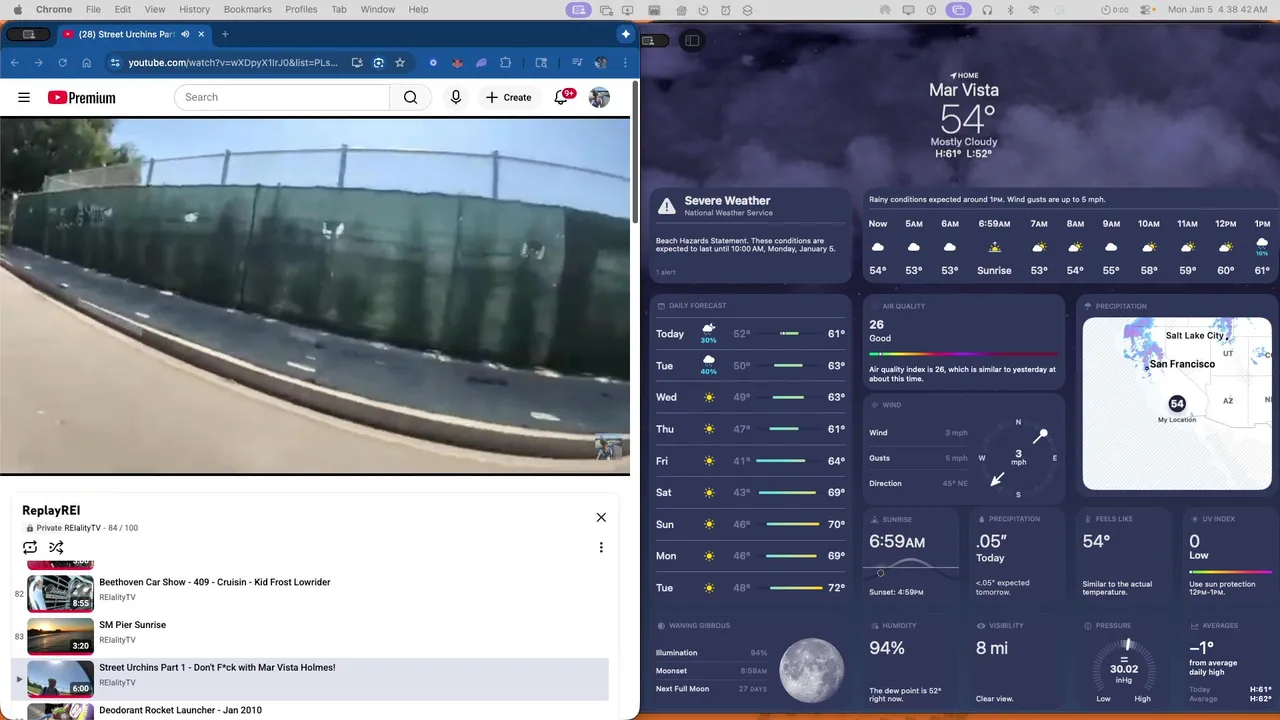The height and width of the screenshot is (720, 1280).
Task: Open the Window menu
Action: (377, 10)
